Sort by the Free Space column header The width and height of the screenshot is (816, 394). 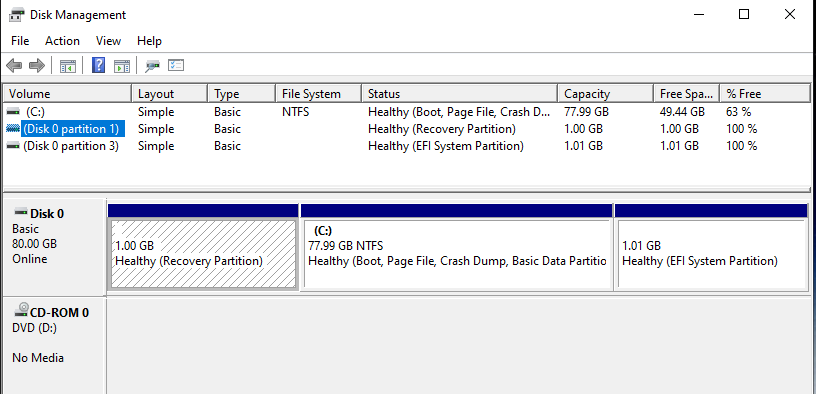pos(687,94)
